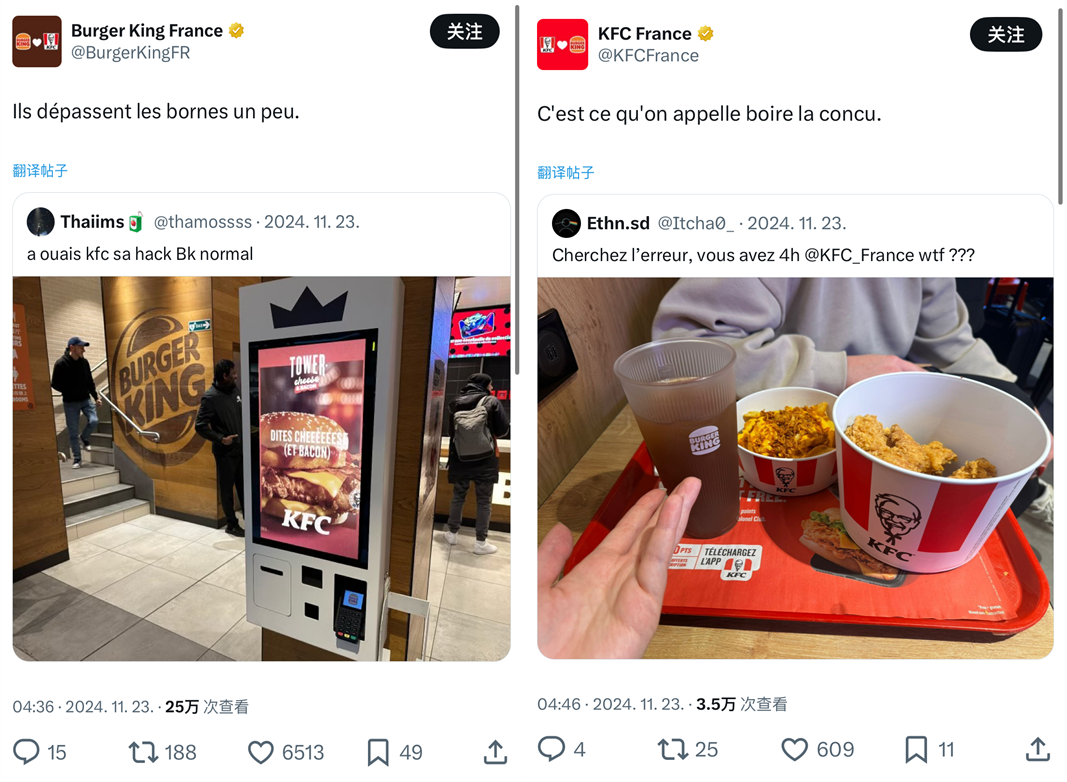Like the KFC France post
This screenshot has width=1067, height=782.
coord(794,749)
